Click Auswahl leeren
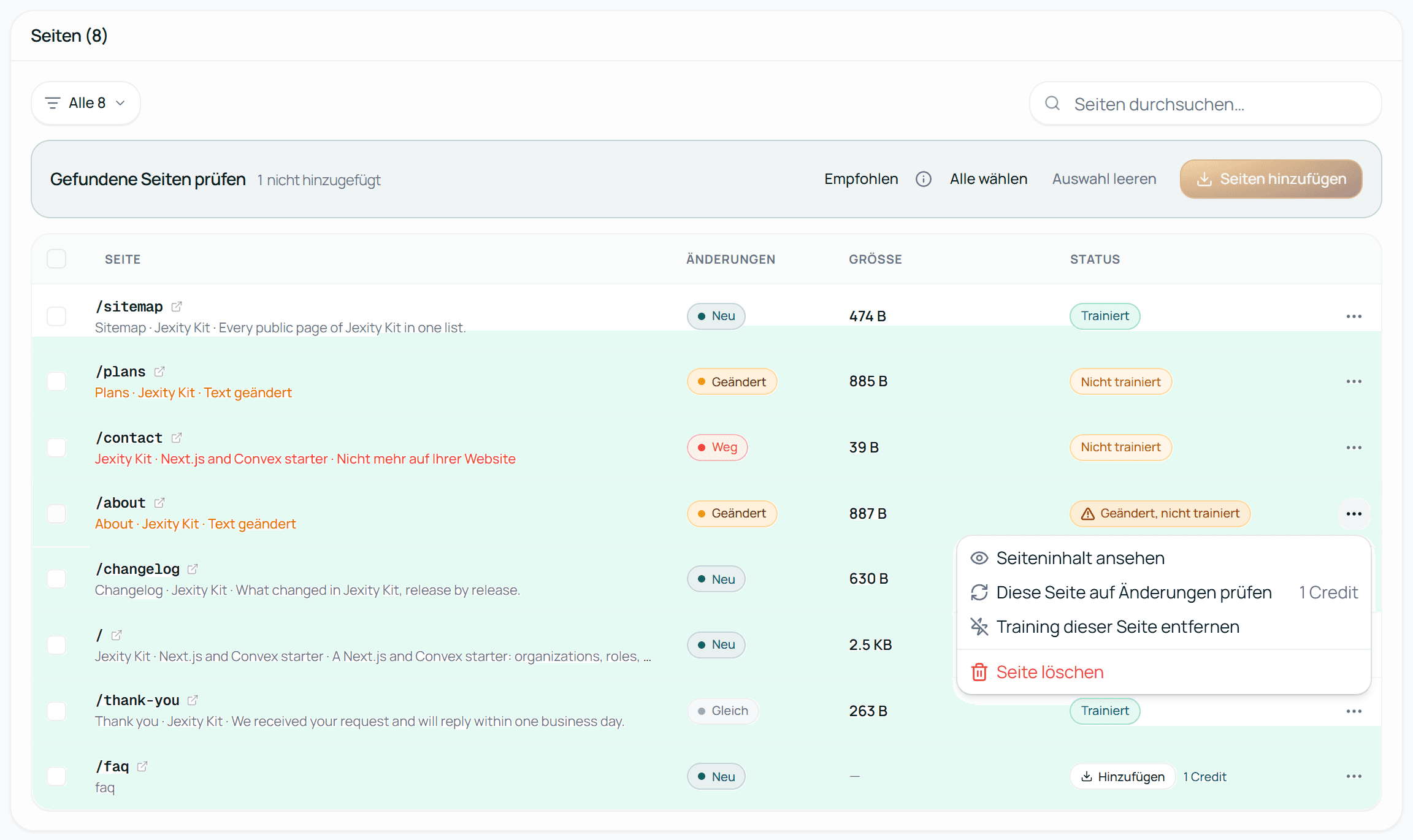 (1104, 179)
